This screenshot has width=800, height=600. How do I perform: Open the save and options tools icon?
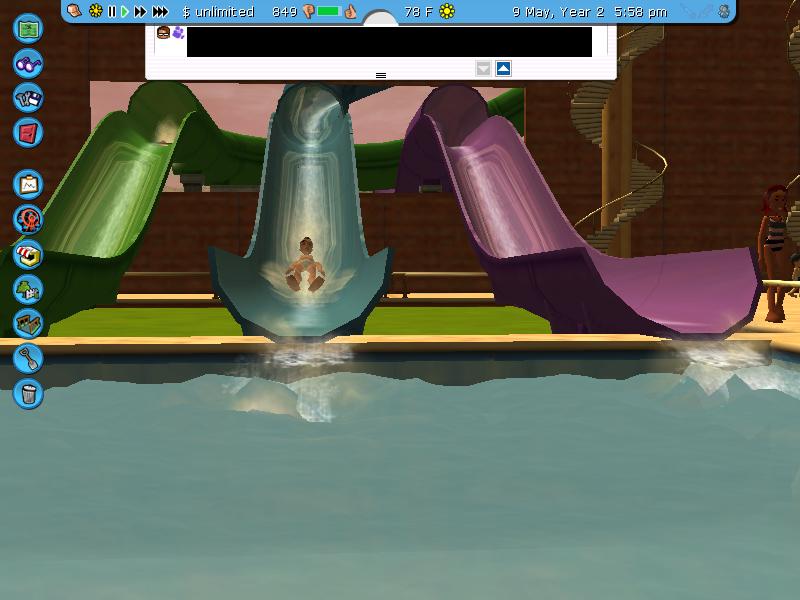click(28, 98)
